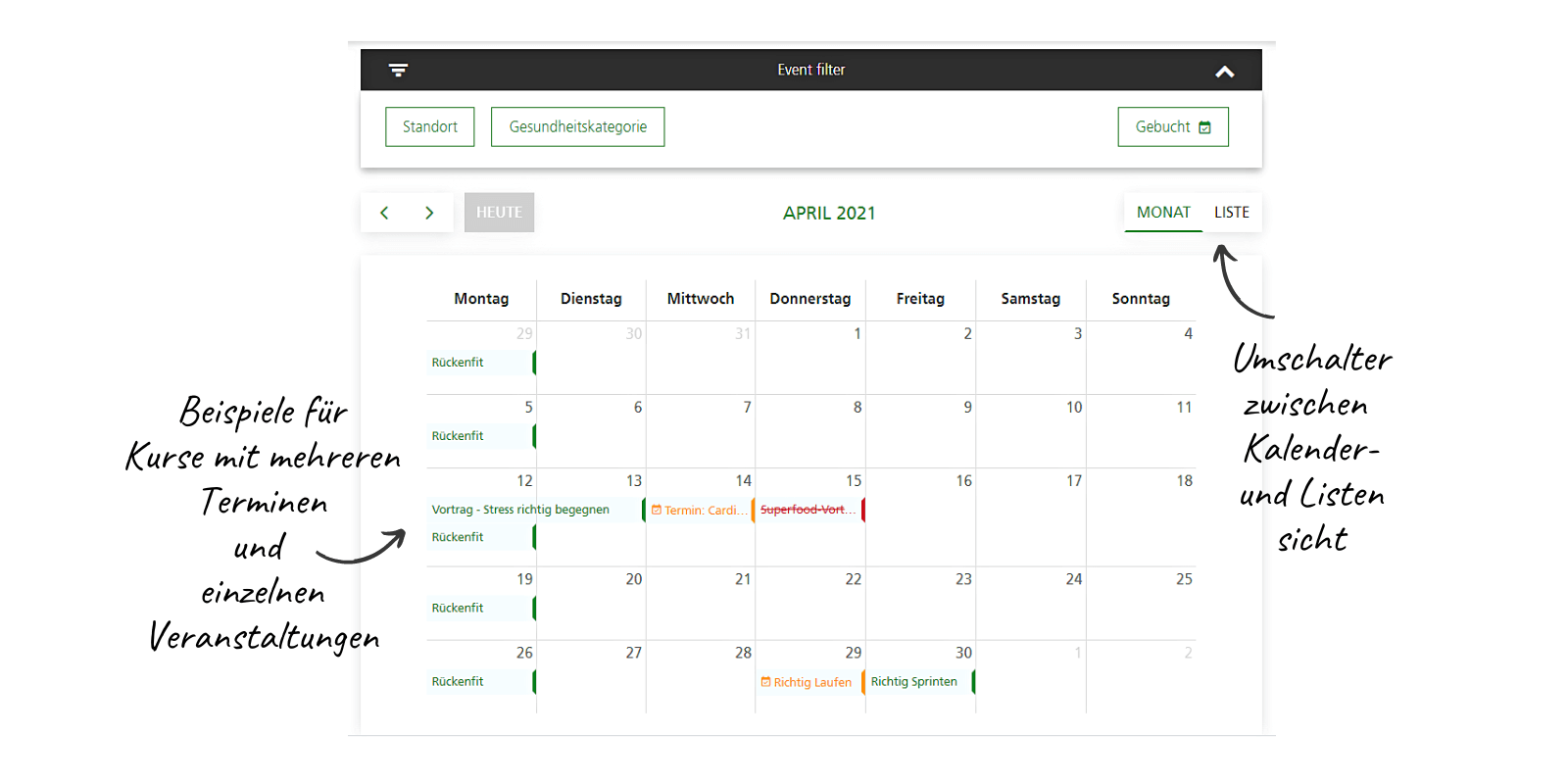
Task: Click the filter icon in Event filter bar
Action: click(x=398, y=71)
